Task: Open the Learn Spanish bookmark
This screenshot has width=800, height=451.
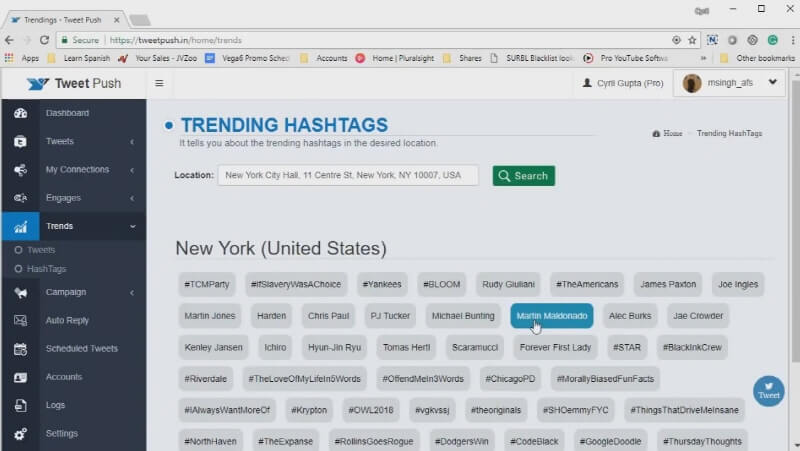Action: [x=79, y=58]
